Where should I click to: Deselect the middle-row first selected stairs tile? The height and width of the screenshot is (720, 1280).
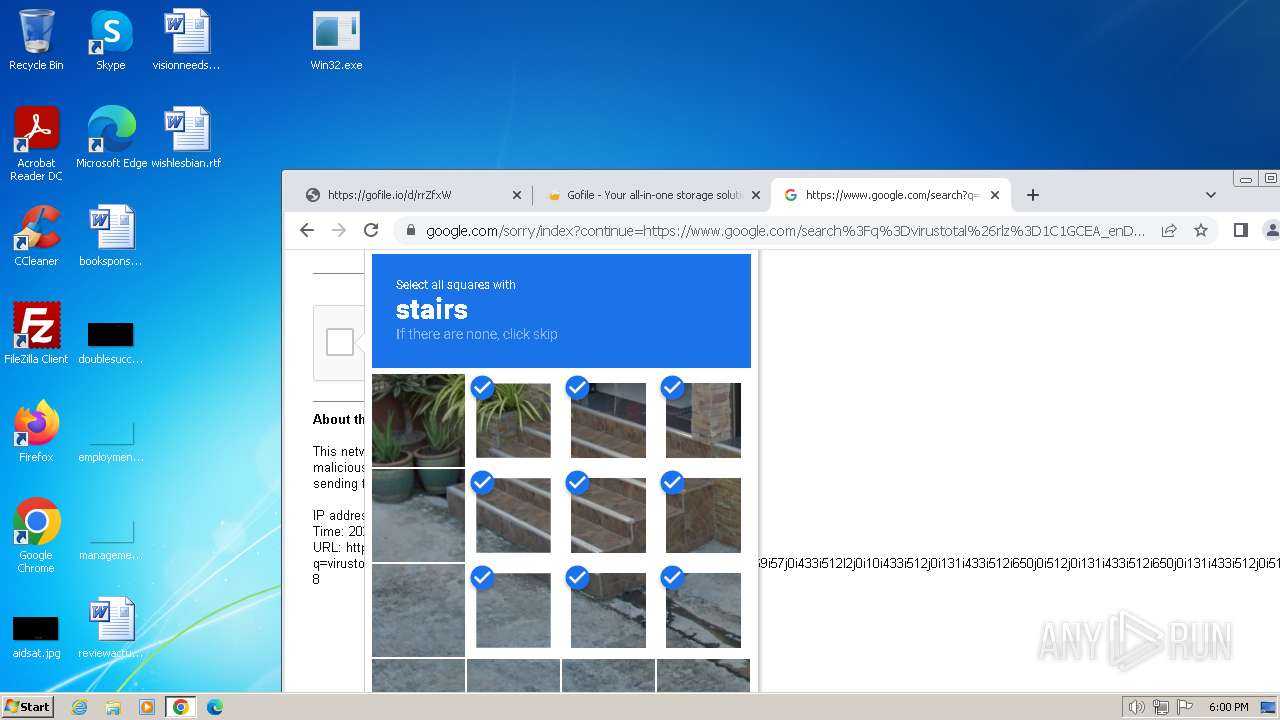513,515
